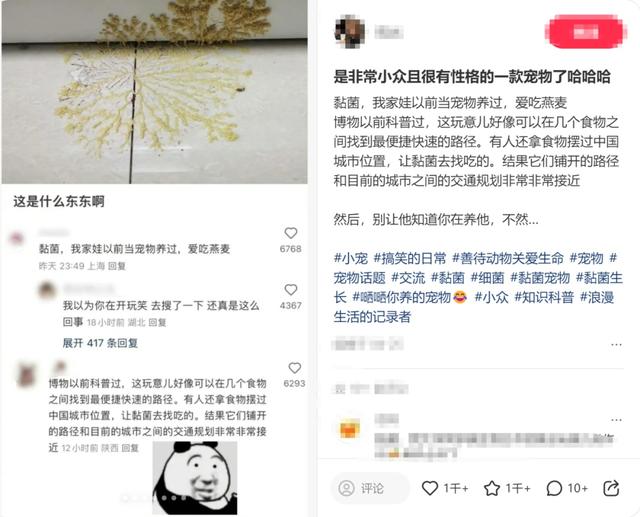This screenshot has width=640, height=517.
Task: Tap the star favorite icon
Action: (492, 488)
